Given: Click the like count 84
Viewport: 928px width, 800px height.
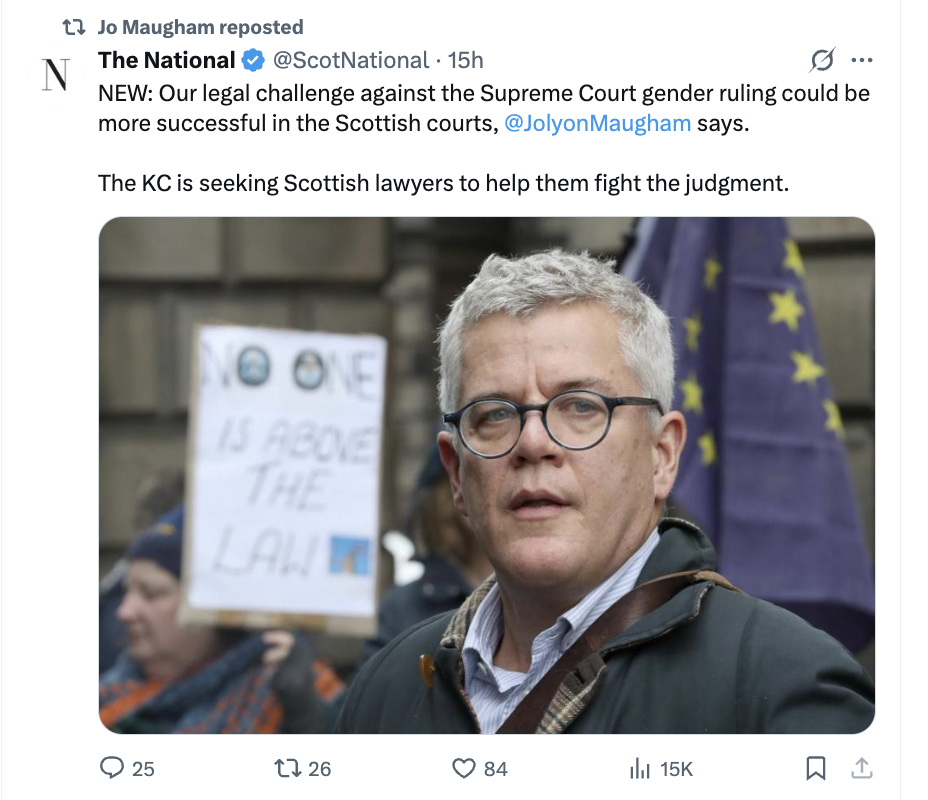Looking at the screenshot, I should [x=496, y=769].
